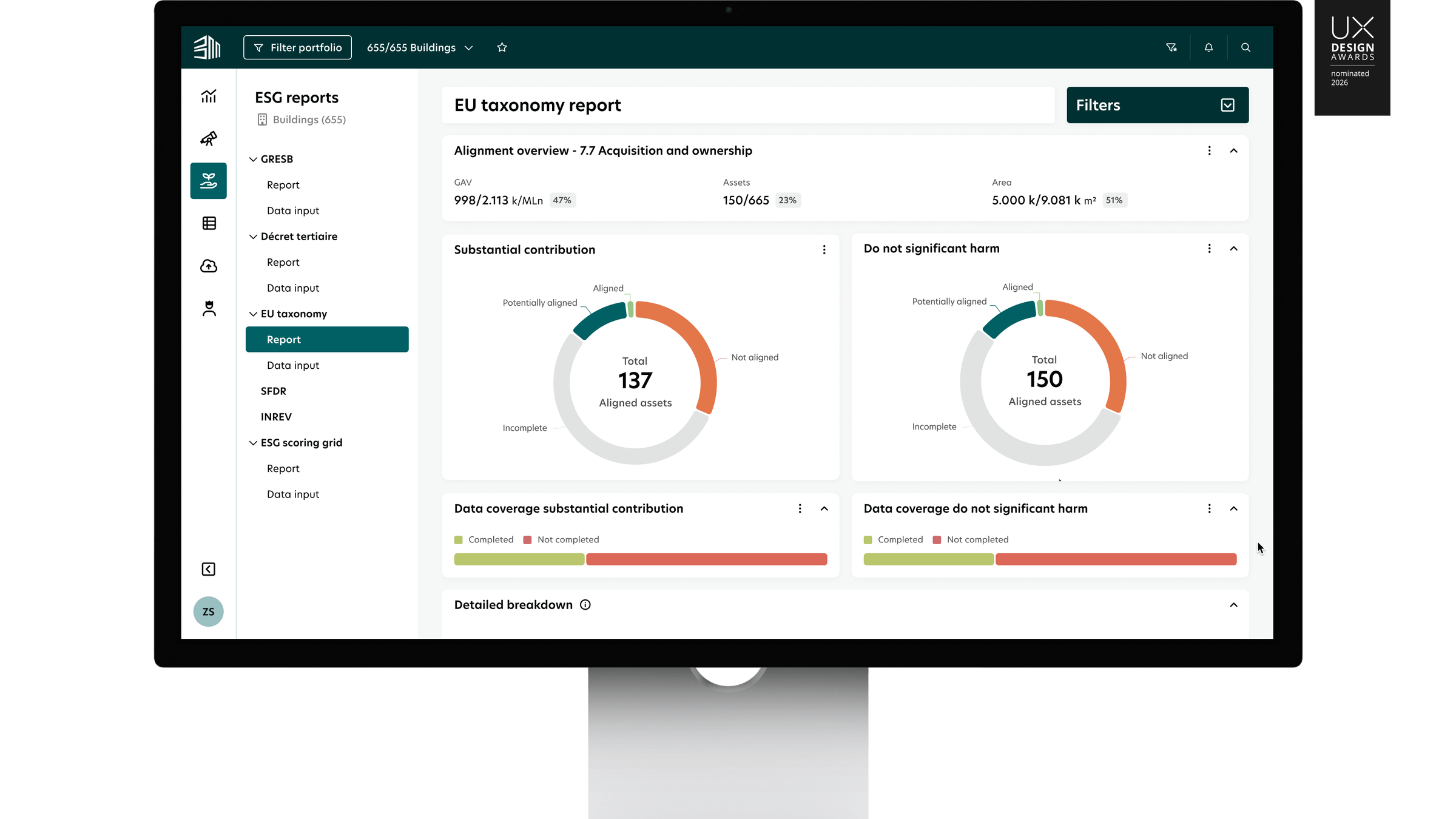This screenshot has width=1456, height=819.
Task: Collapse the EU taxonomy tree section
Action: tap(253, 314)
